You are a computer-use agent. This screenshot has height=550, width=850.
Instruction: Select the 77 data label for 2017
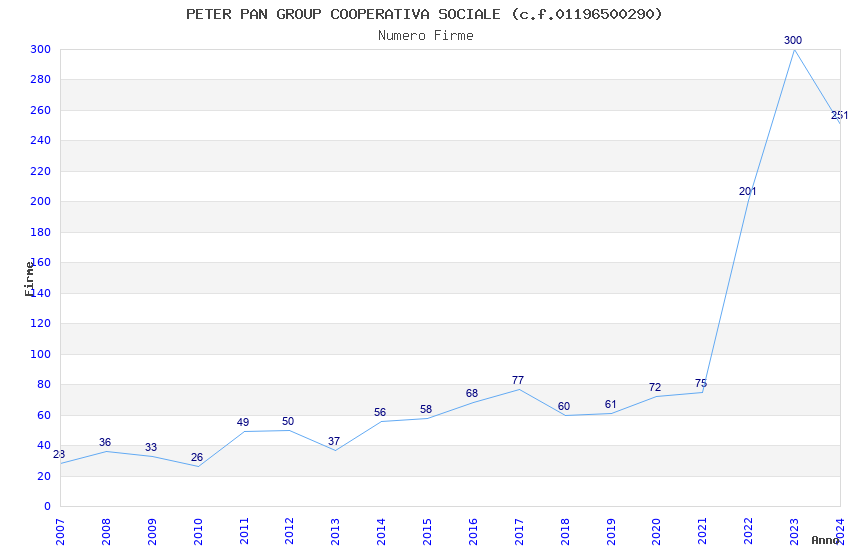point(518,380)
